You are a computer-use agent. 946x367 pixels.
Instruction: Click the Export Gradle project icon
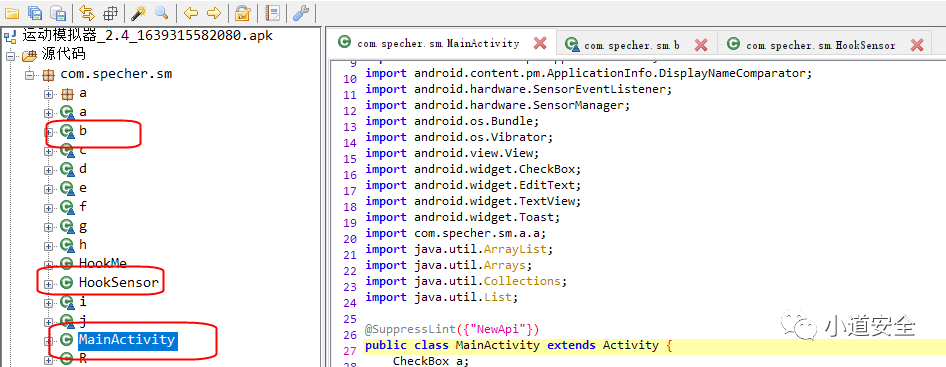58,12
